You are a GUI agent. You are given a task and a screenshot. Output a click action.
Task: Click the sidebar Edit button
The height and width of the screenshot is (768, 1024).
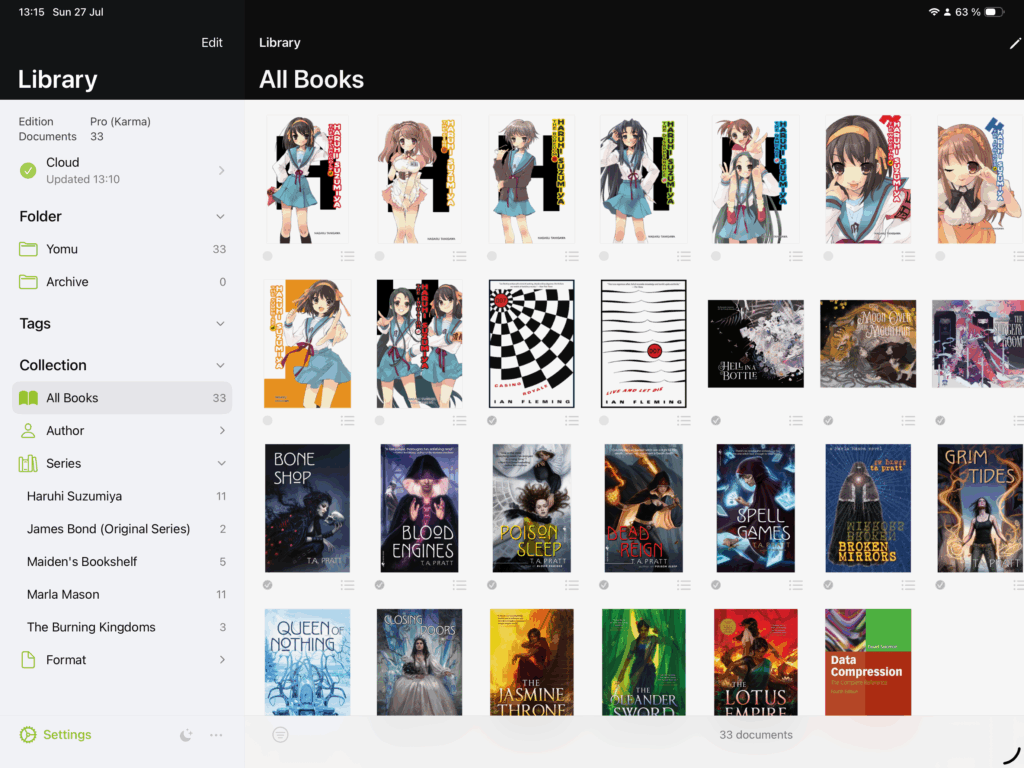pos(212,42)
